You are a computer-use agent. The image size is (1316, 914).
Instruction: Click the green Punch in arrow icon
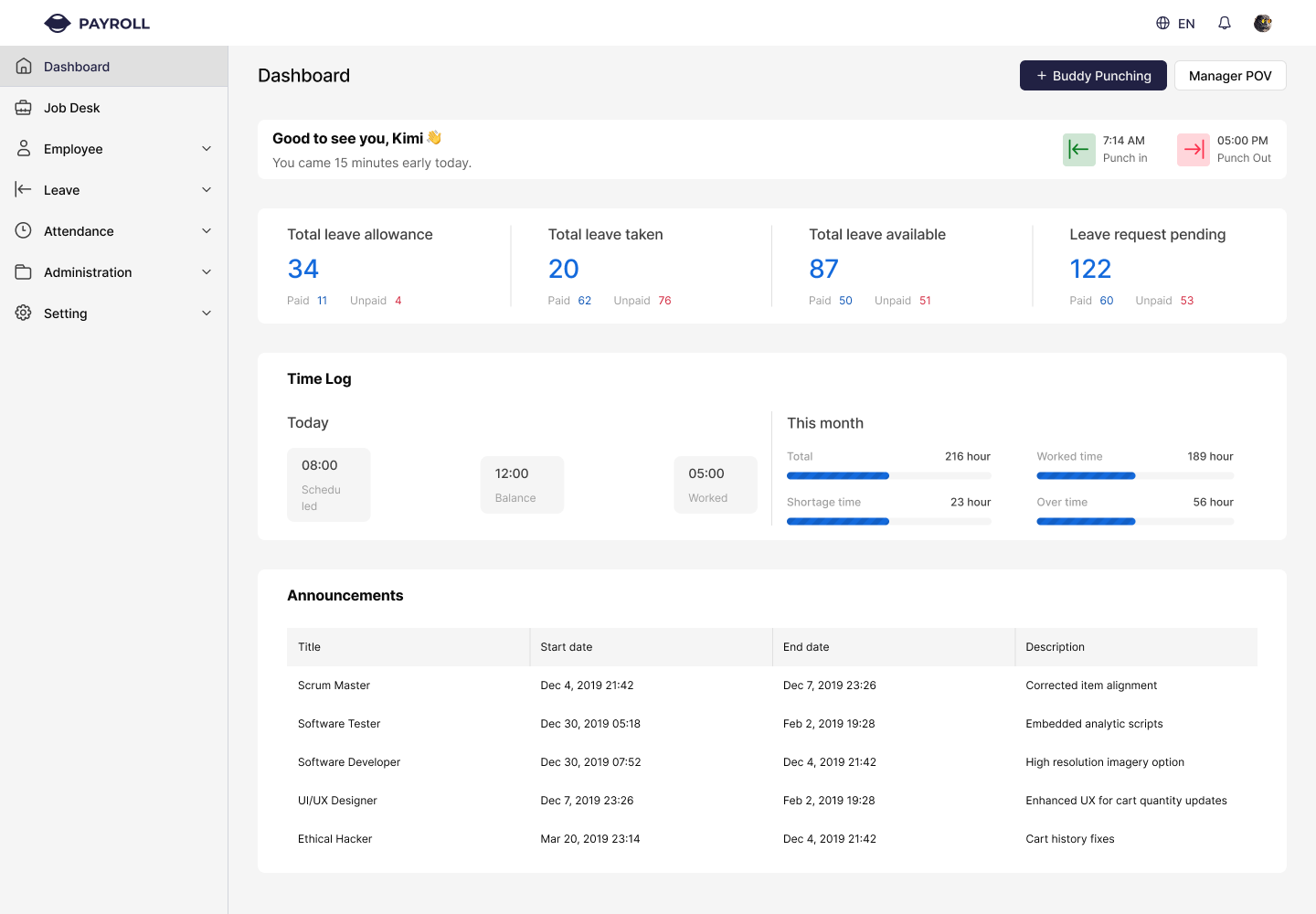[1078, 149]
